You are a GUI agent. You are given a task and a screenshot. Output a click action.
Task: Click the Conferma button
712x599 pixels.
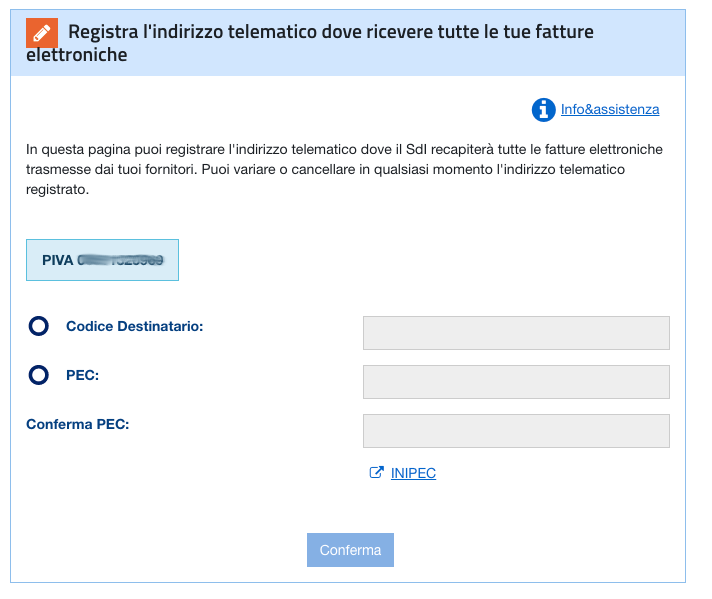(x=350, y=550)
